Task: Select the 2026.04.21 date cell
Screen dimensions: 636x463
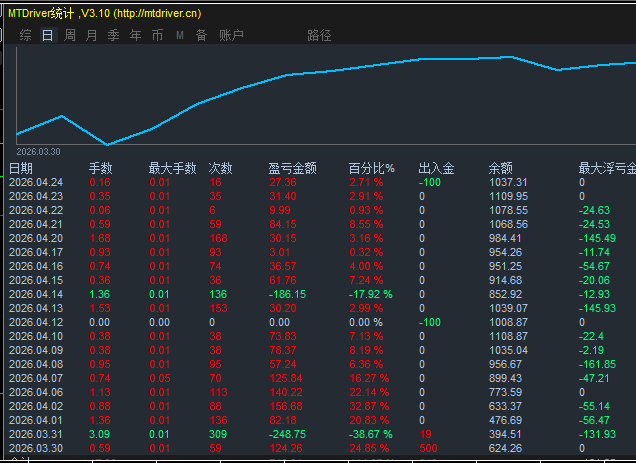Action: pos(36,224)
